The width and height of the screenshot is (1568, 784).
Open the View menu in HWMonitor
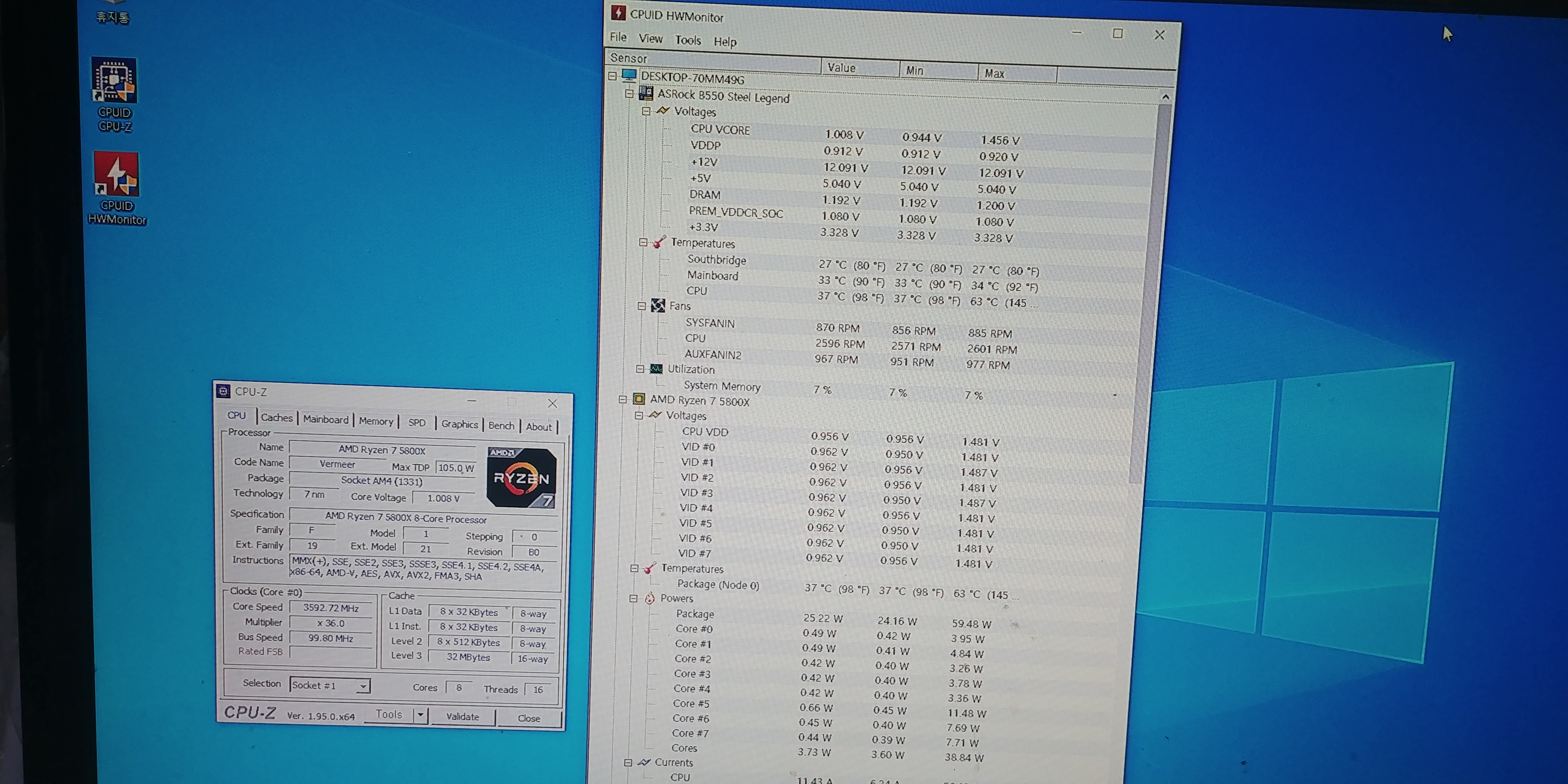[650, 38]
